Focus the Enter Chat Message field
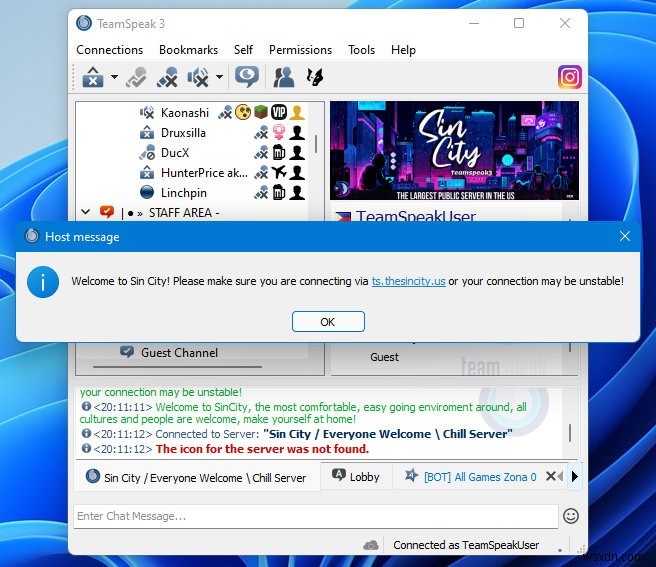 point(316,516)
